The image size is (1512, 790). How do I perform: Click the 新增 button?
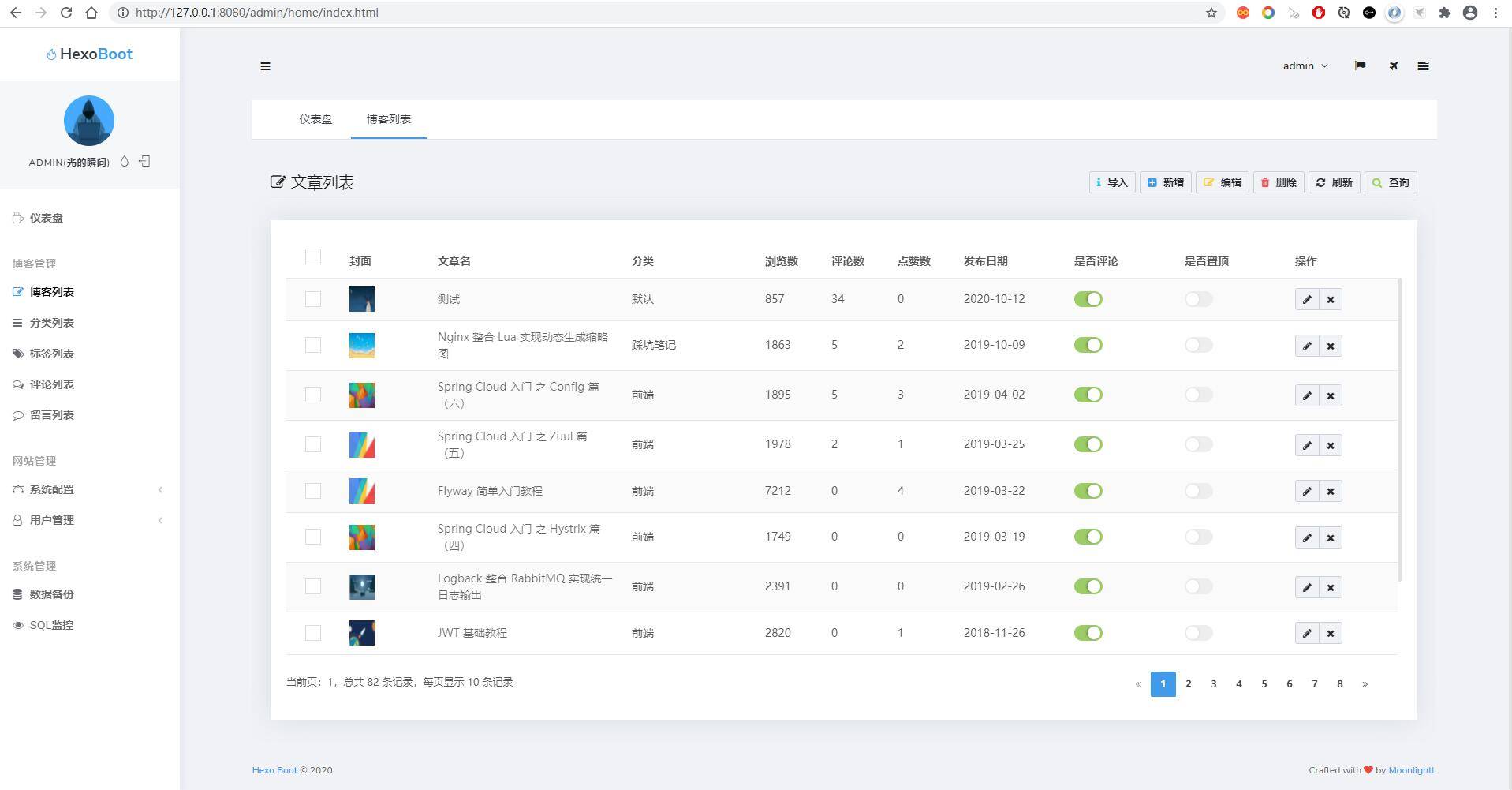1165,182
